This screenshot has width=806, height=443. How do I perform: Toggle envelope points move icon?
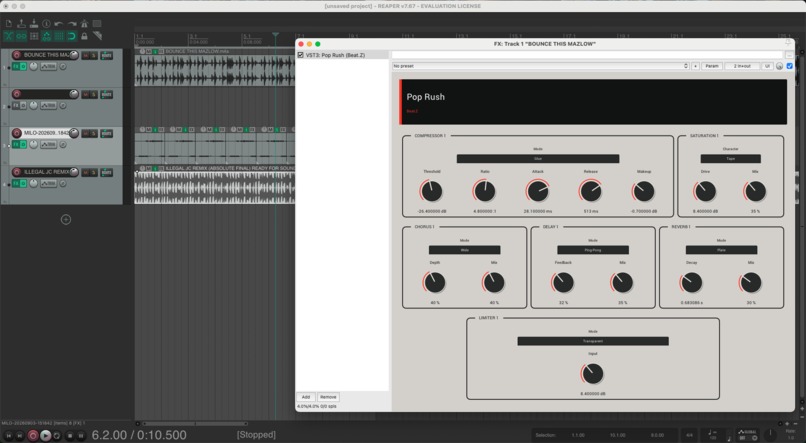point(46,36)
